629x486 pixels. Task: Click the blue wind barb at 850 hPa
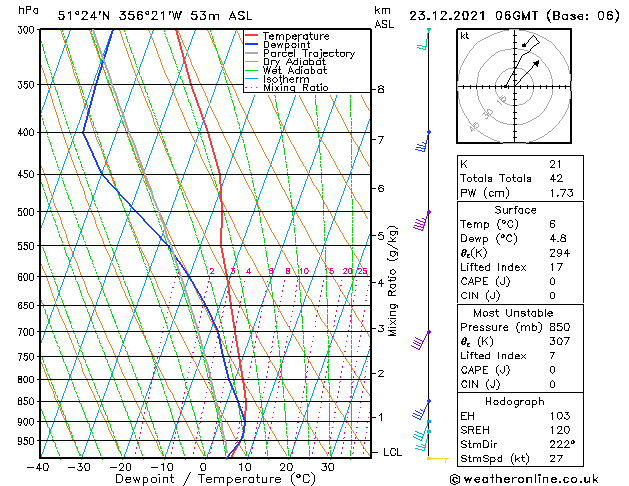[421, 410]
